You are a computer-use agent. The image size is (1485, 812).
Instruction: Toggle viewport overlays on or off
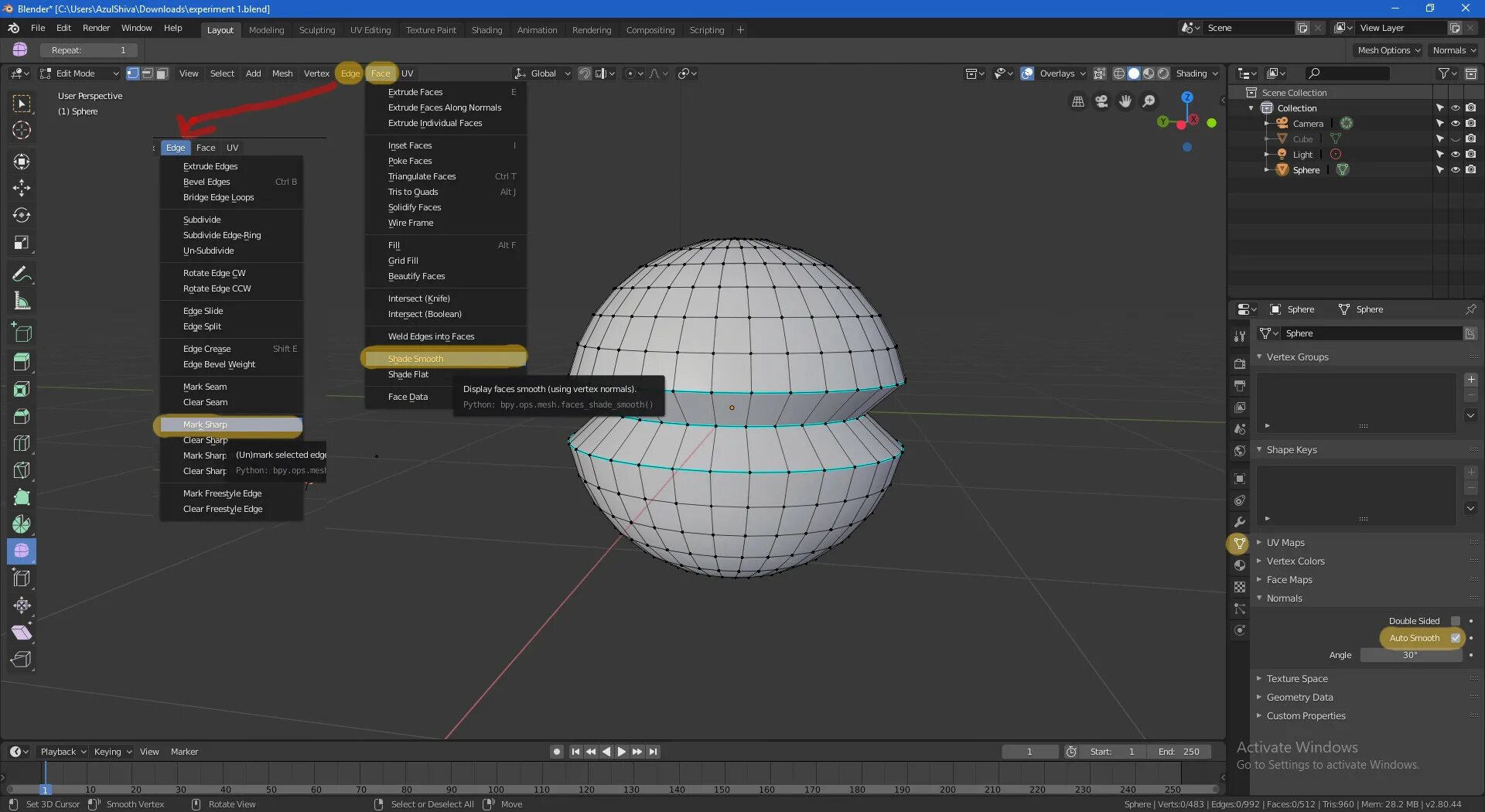[1027, 73]
